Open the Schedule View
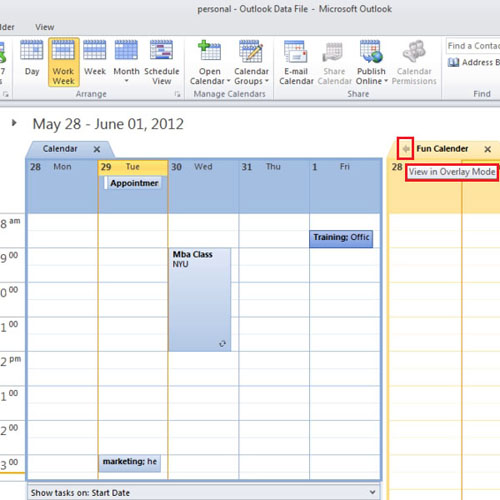 tap(161, 62)
